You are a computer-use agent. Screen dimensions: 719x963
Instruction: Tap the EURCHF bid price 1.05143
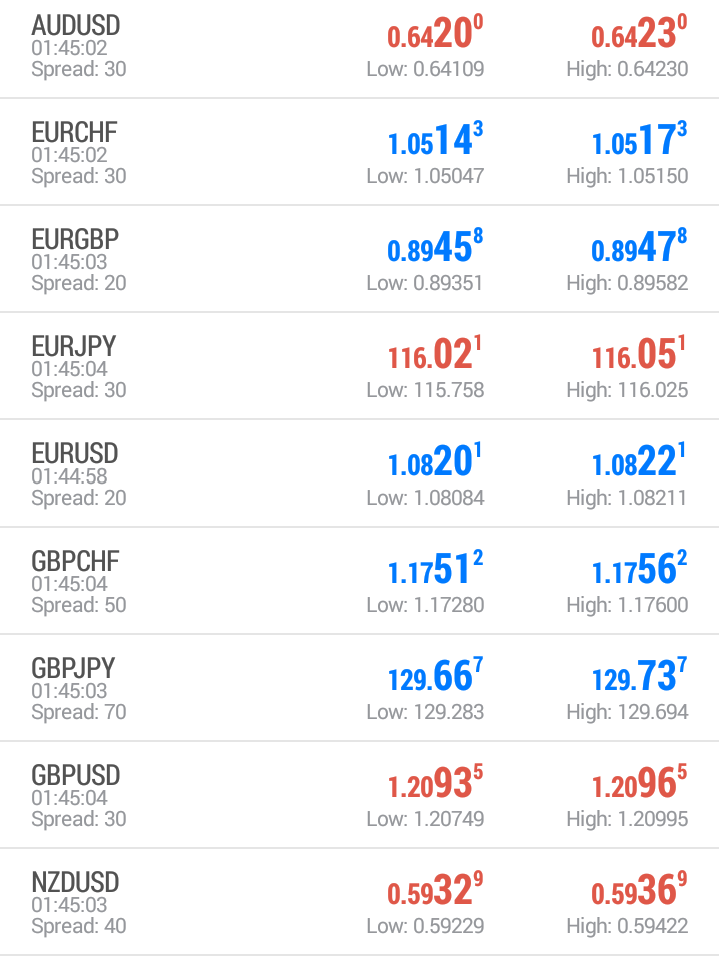435,140
